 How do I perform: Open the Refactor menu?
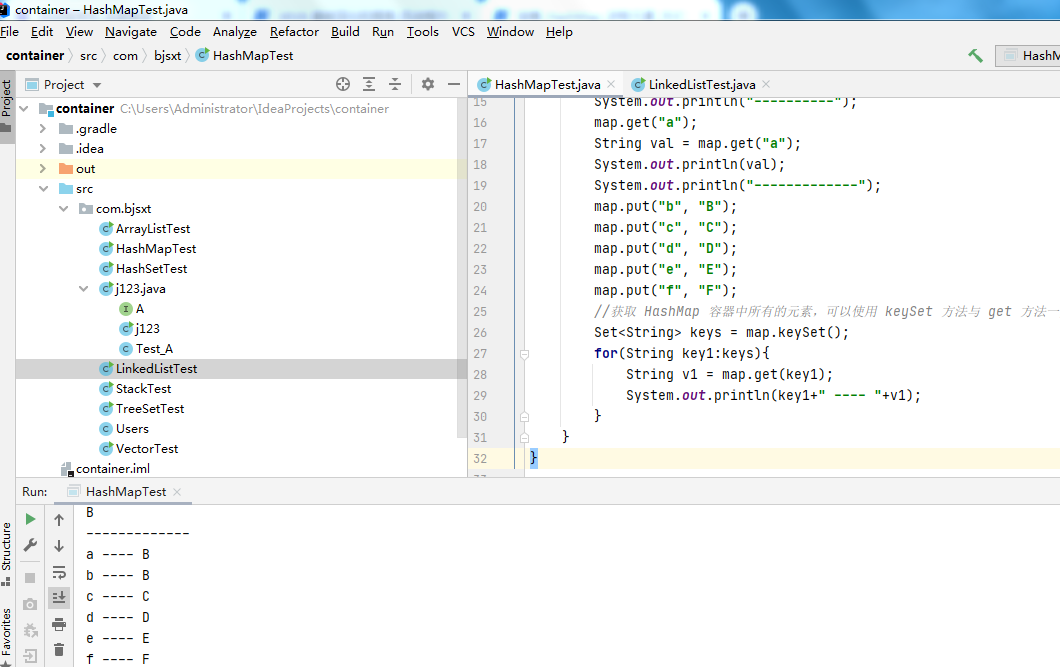click(294, 32)
